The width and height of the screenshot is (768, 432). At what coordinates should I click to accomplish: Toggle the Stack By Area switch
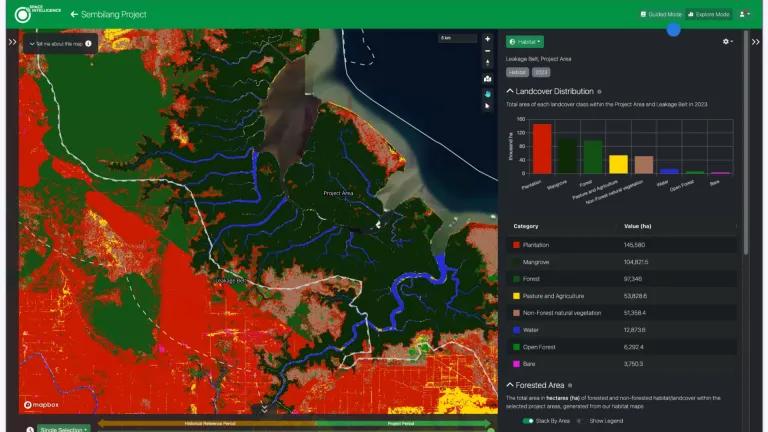tap(528, 421)
